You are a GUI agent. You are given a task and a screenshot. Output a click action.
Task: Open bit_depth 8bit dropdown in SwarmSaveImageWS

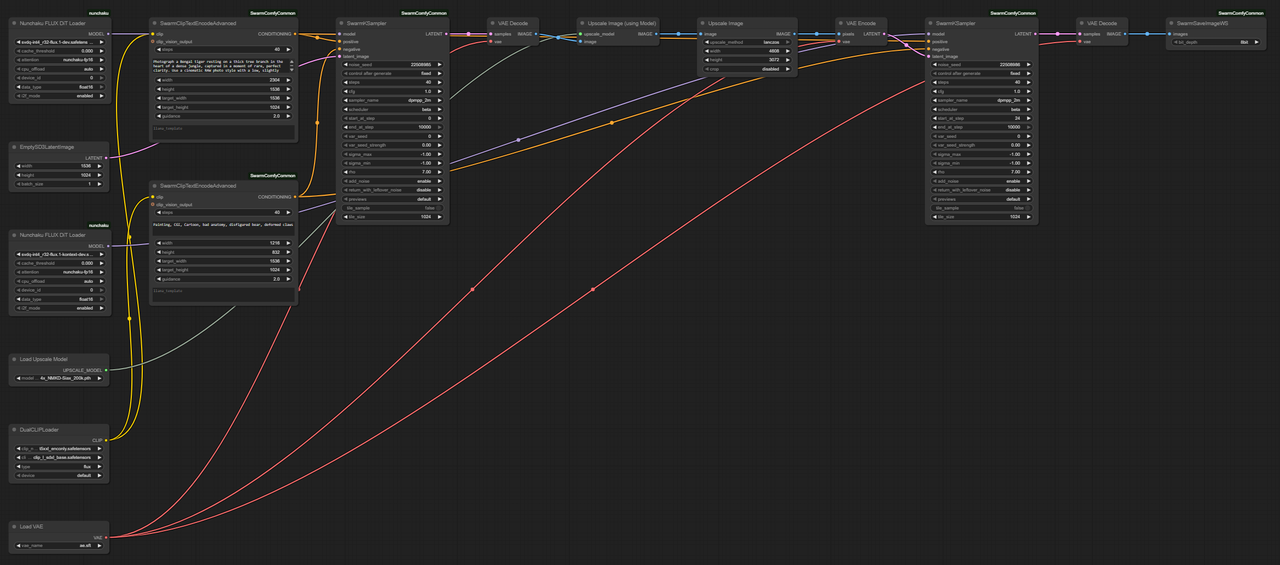(1214, 42)
